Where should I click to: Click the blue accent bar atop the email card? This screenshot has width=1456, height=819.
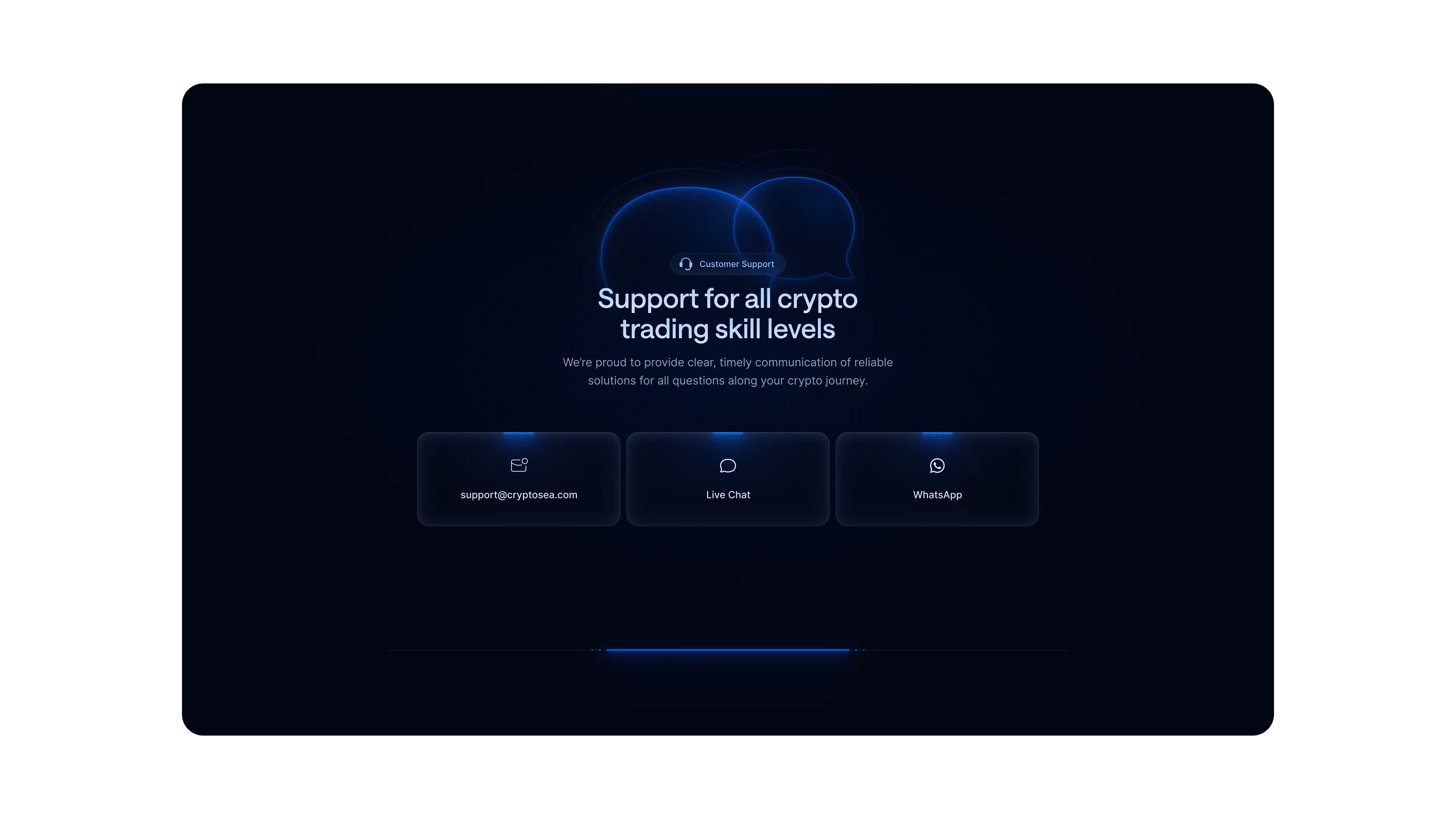[x=518, y=433]
